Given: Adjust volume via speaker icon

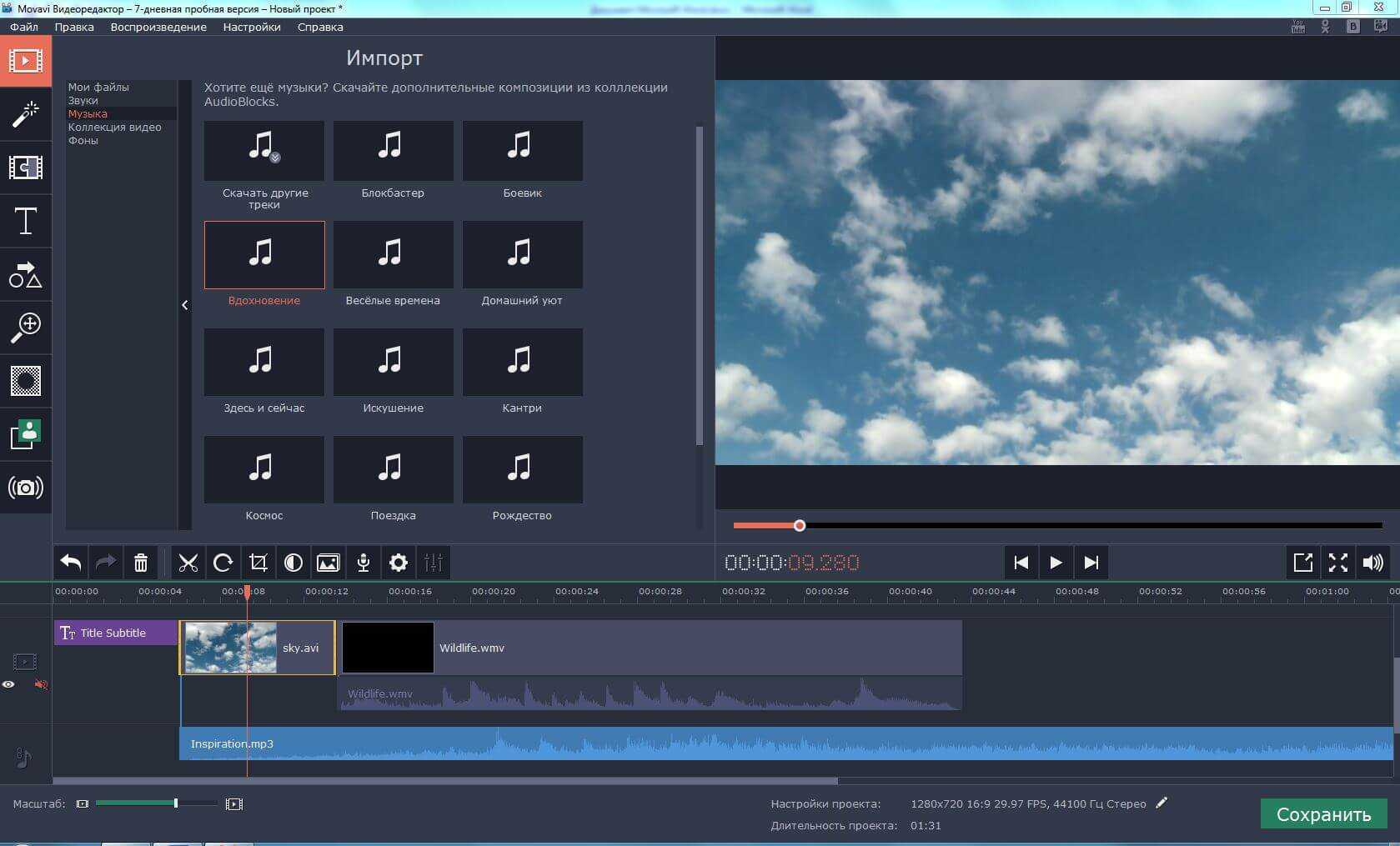Looking at the screenshot, I should click(x=1372, y=563).
